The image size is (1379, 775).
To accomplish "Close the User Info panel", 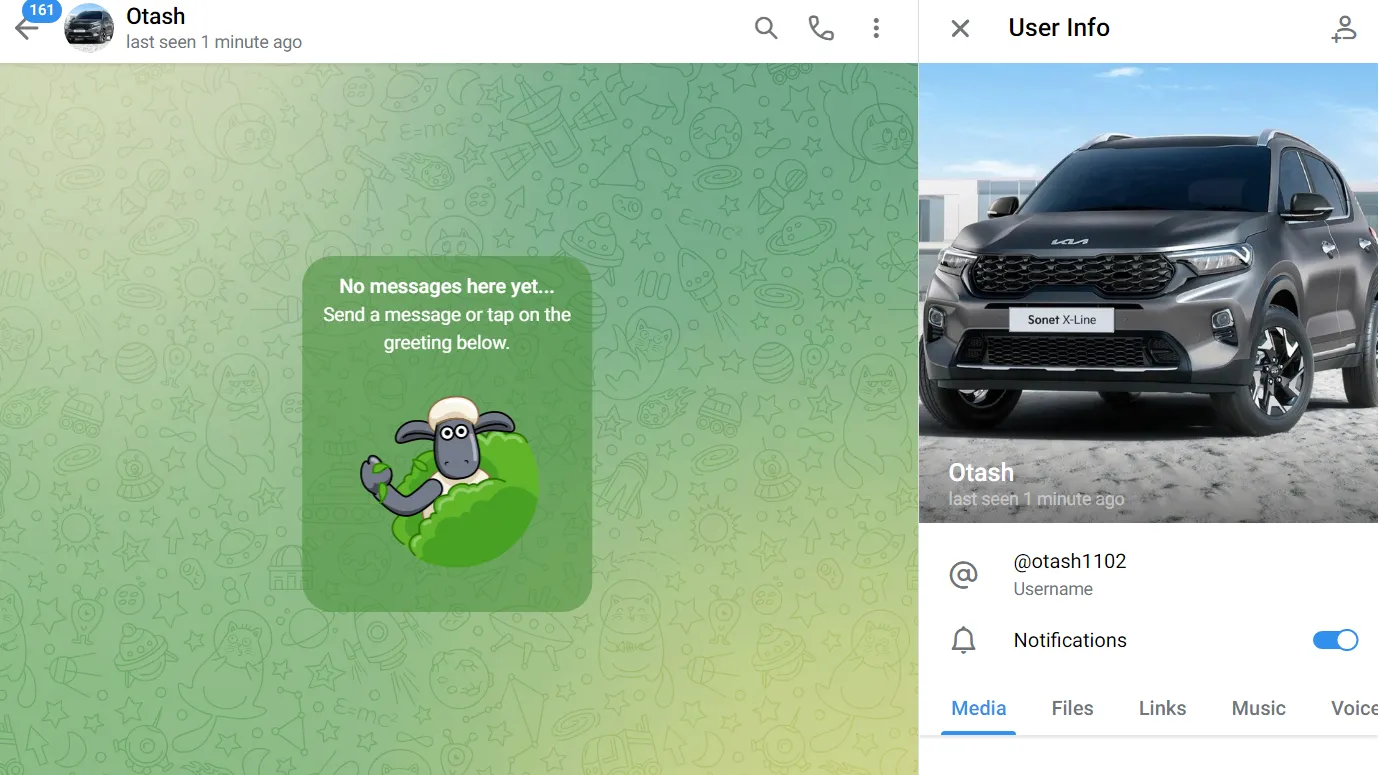I will (960, 28).
